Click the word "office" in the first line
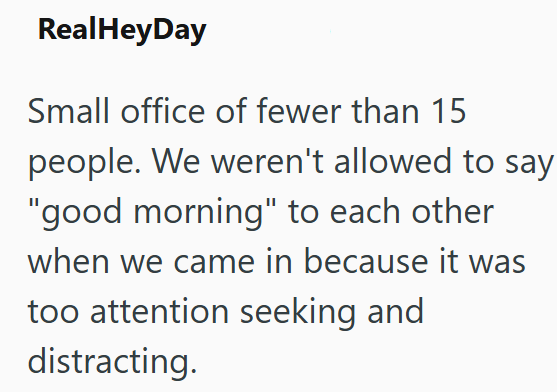The image size is (557, 392). tap(163, 111)
